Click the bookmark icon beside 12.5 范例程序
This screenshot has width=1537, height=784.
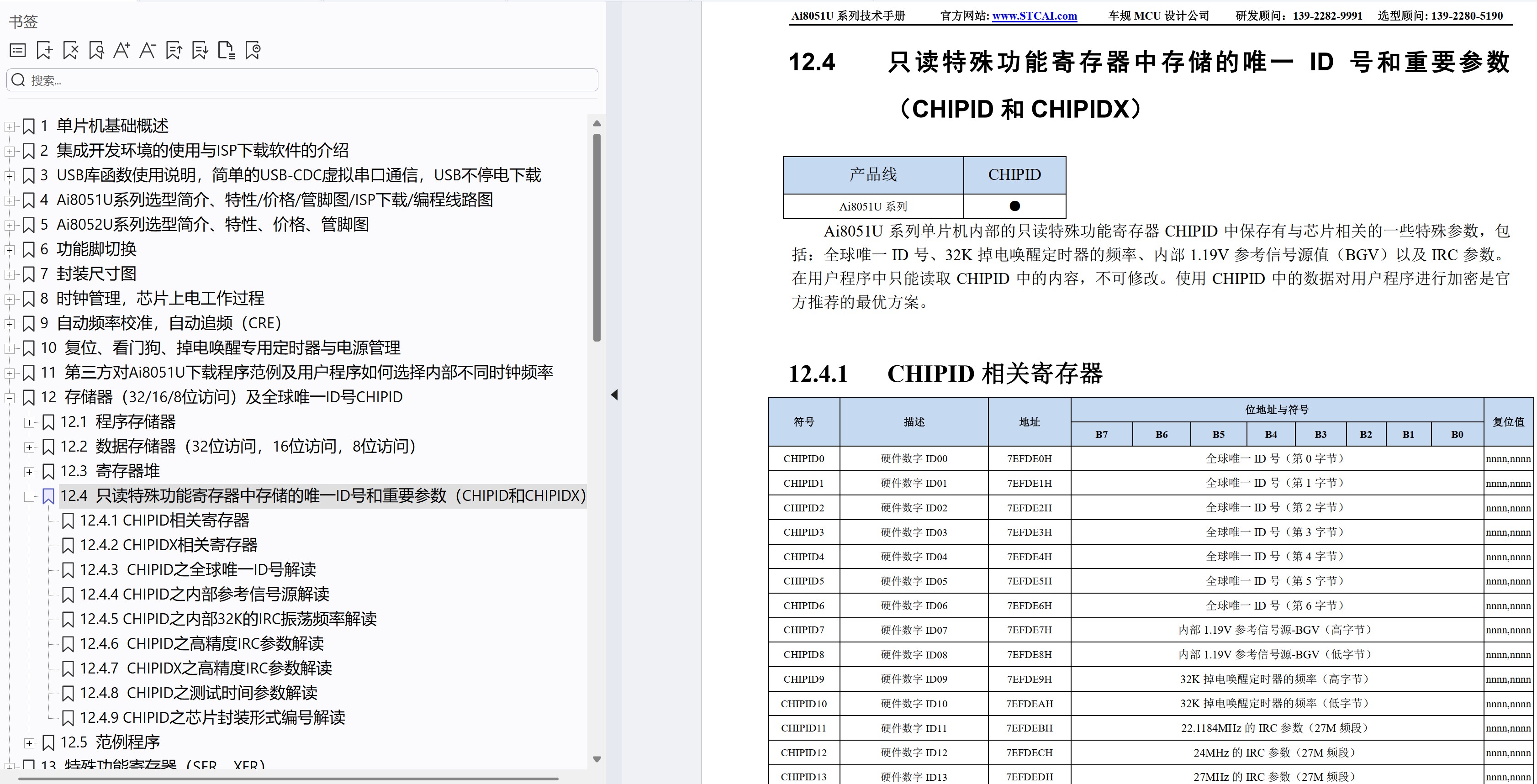click(48, 743)
